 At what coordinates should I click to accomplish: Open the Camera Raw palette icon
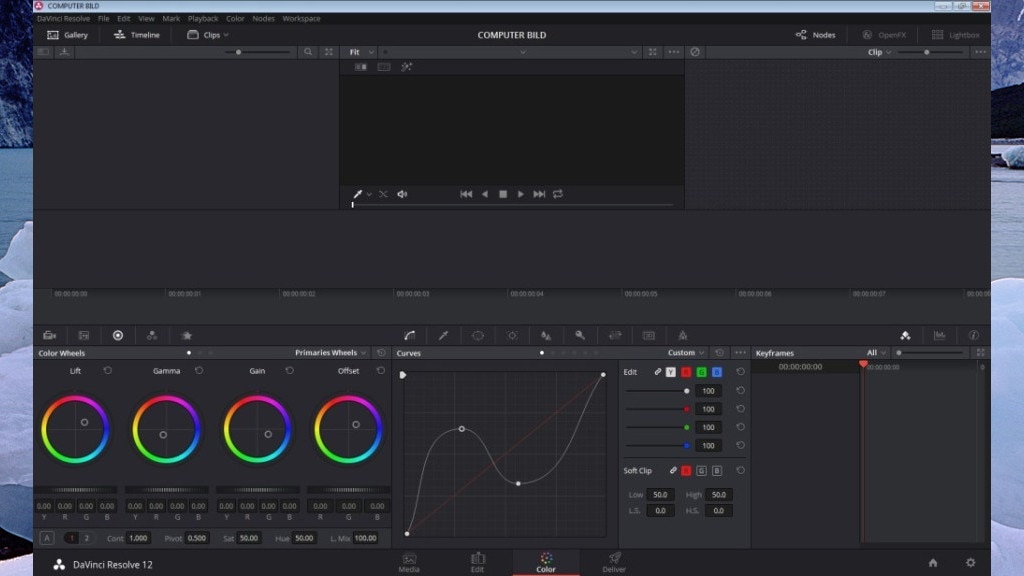(49, 336)
